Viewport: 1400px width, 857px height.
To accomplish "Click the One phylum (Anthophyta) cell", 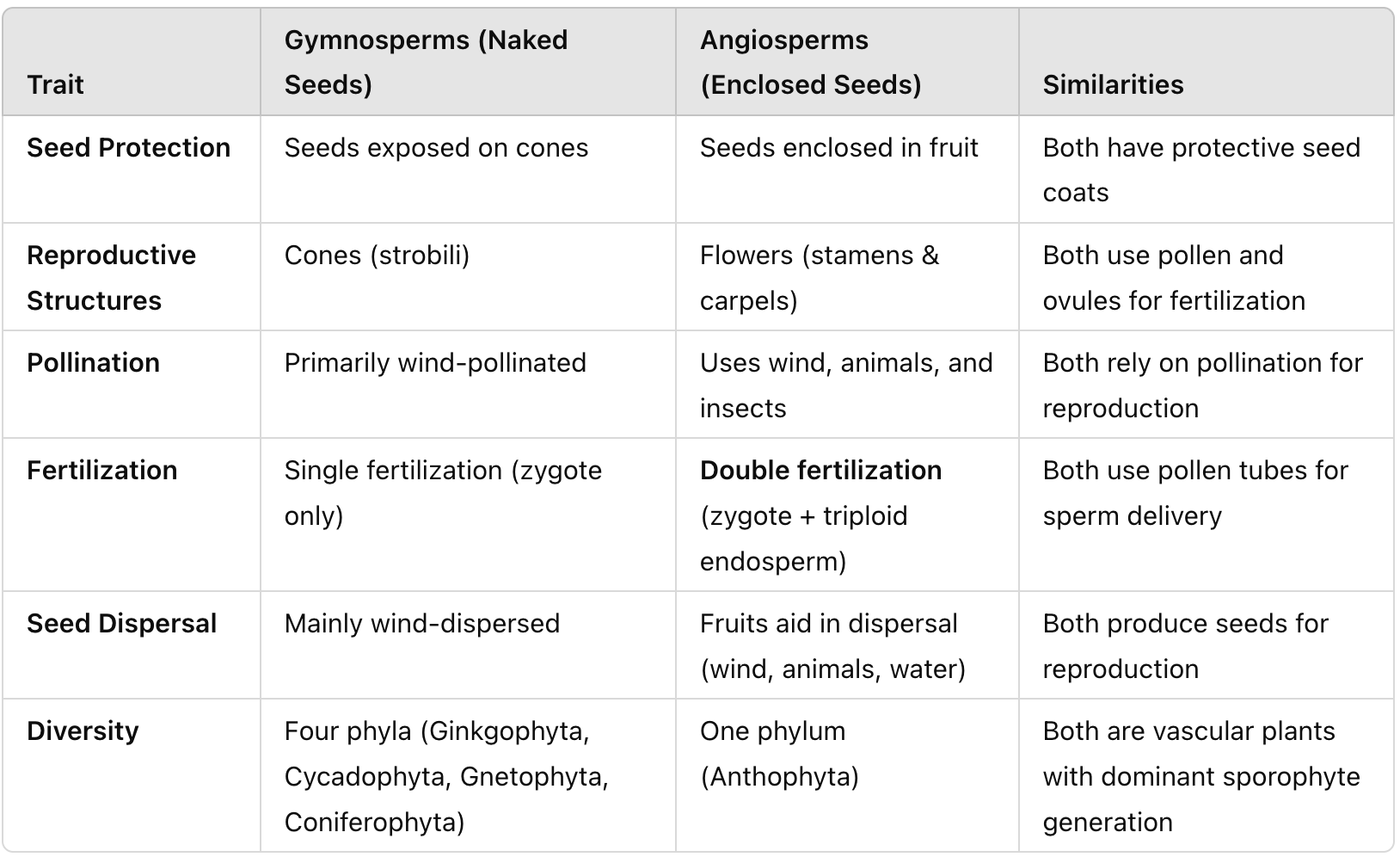I will pyautogui.click(x=779, y=753).
